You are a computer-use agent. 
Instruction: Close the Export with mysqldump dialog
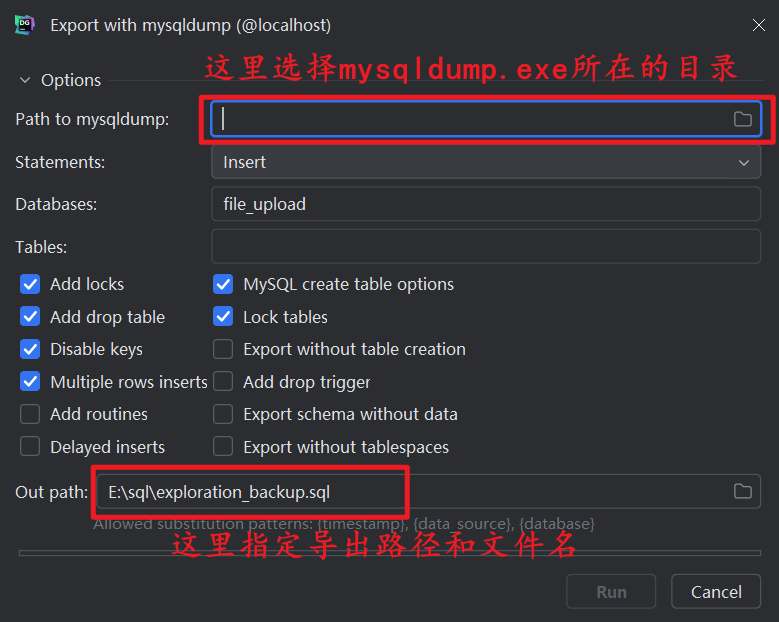pos(758,25)
